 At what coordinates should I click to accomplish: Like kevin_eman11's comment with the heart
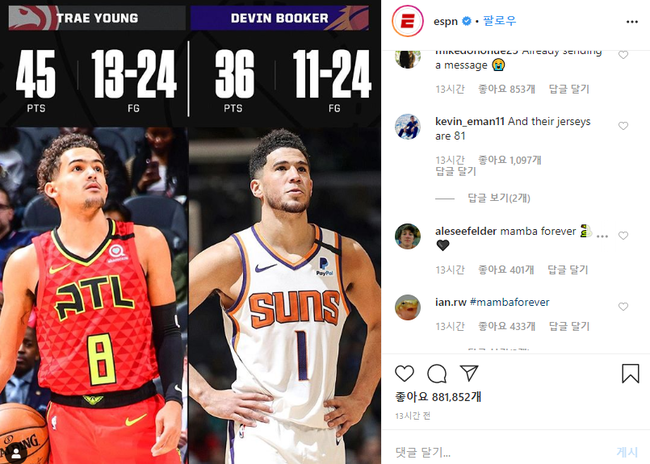pos(623,126)
